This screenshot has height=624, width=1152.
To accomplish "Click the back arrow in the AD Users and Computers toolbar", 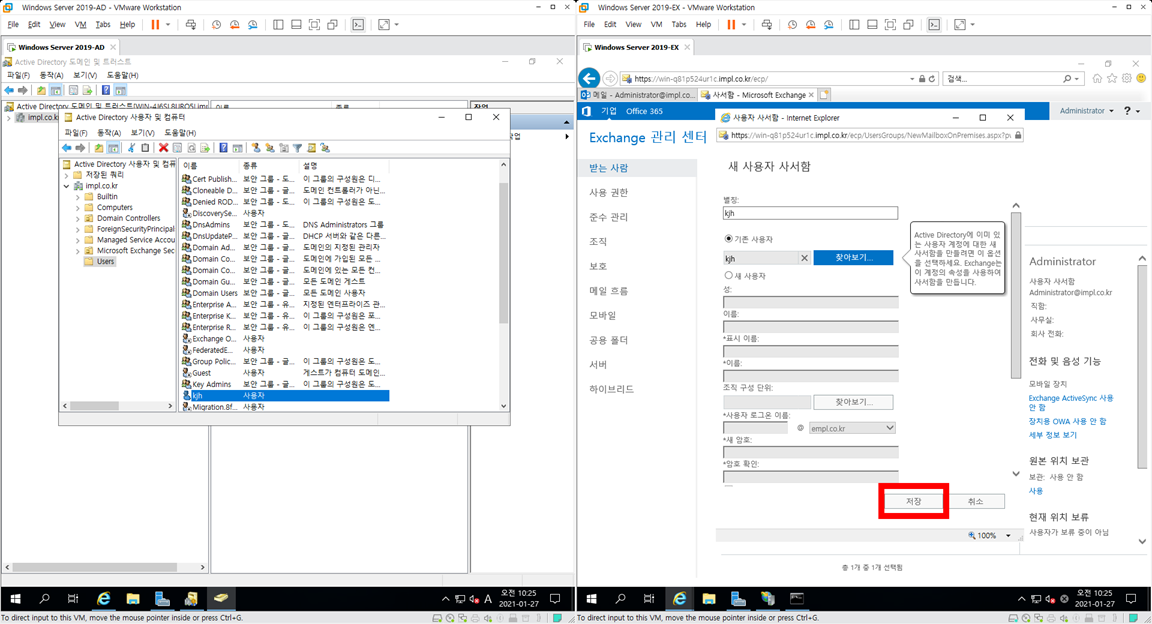I will pyautogui.click(x=66, y=148).
